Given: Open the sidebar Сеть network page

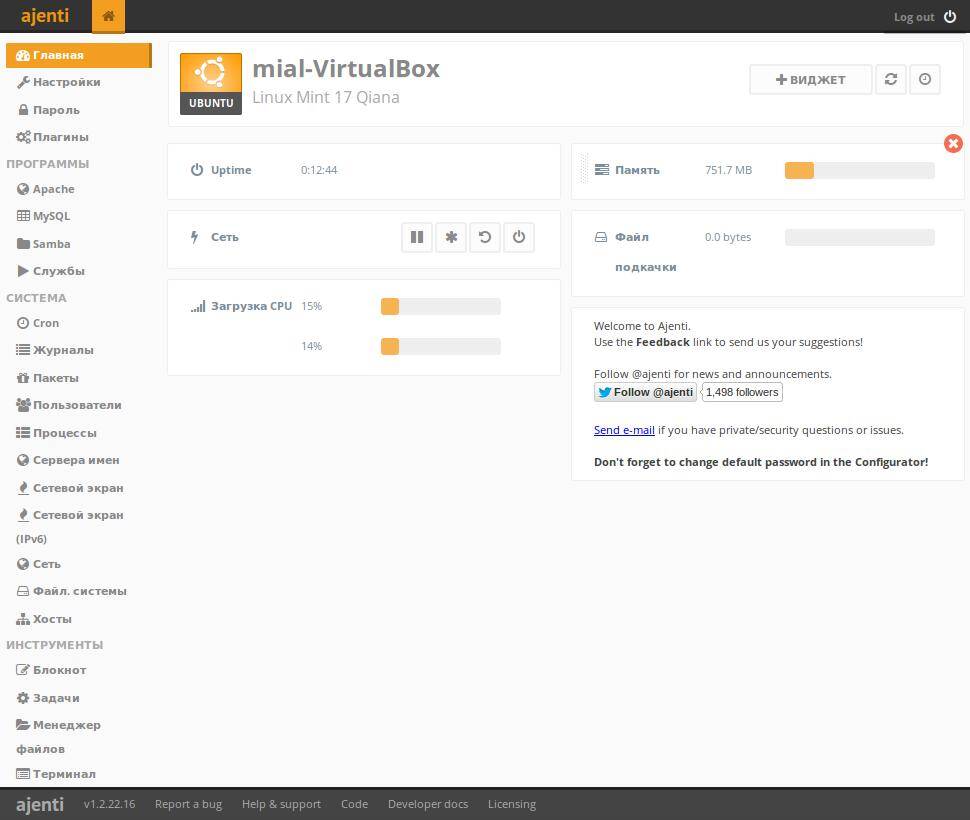Looking at the screenshot, I should 39,564.
